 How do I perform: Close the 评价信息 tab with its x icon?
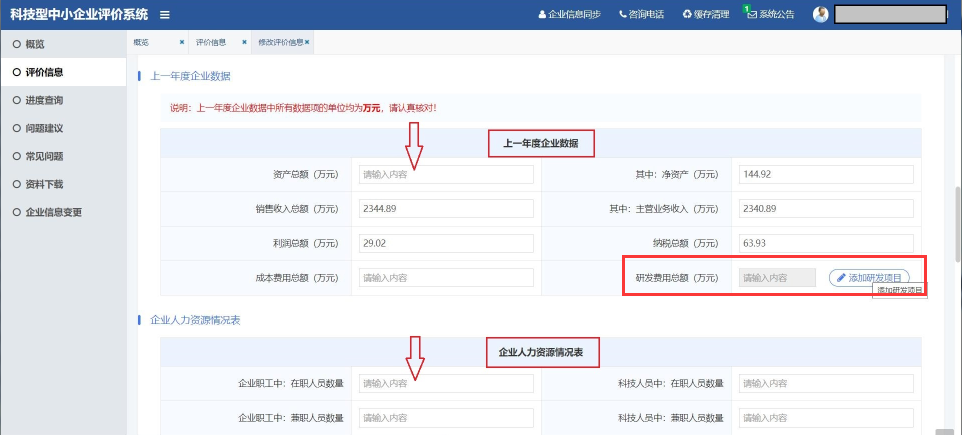pos(244,43)
